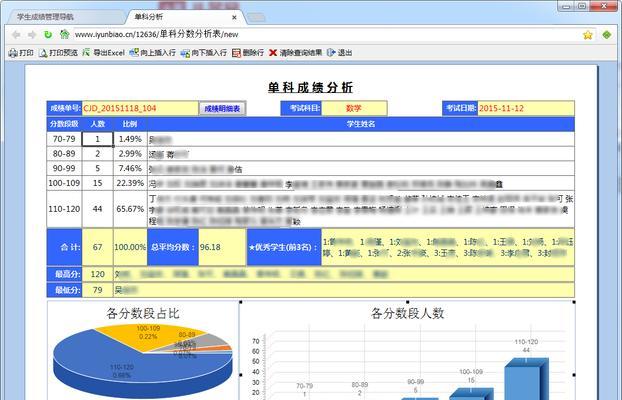The width and height of the screenshot is (622, 400).
Task: Click the 分数段级 column header
Action: point(64,124)
